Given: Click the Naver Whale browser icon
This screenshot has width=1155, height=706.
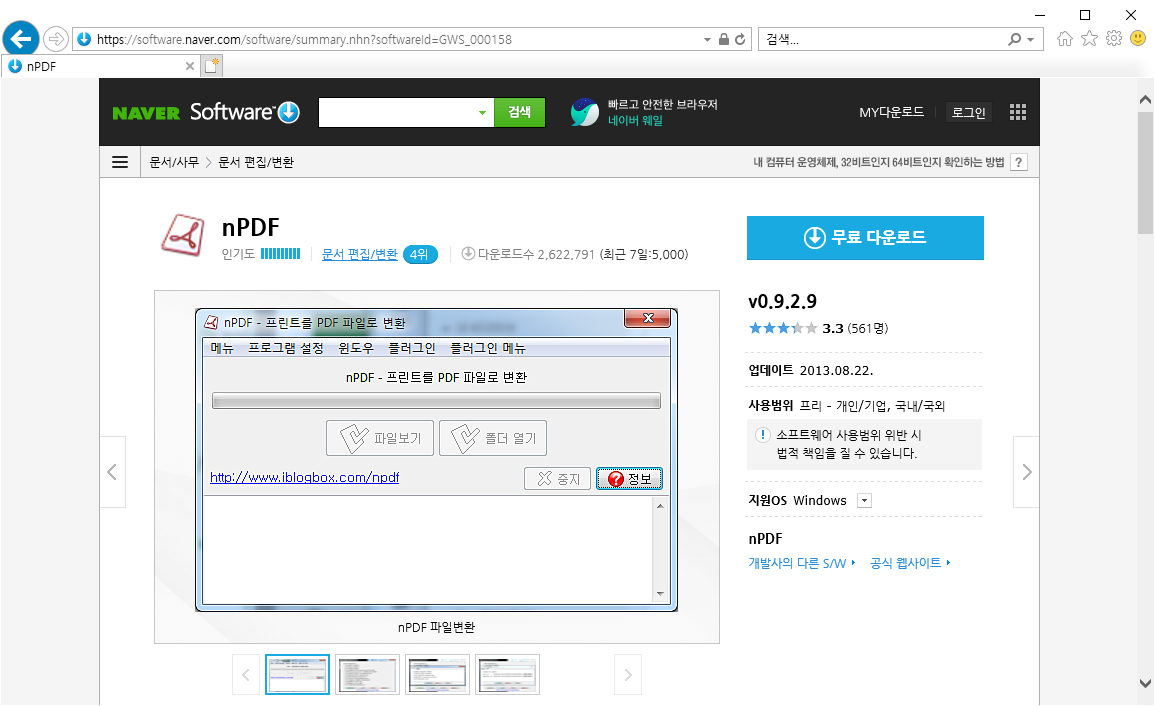Looking at the screenshot, I should [x=585, y=112].
